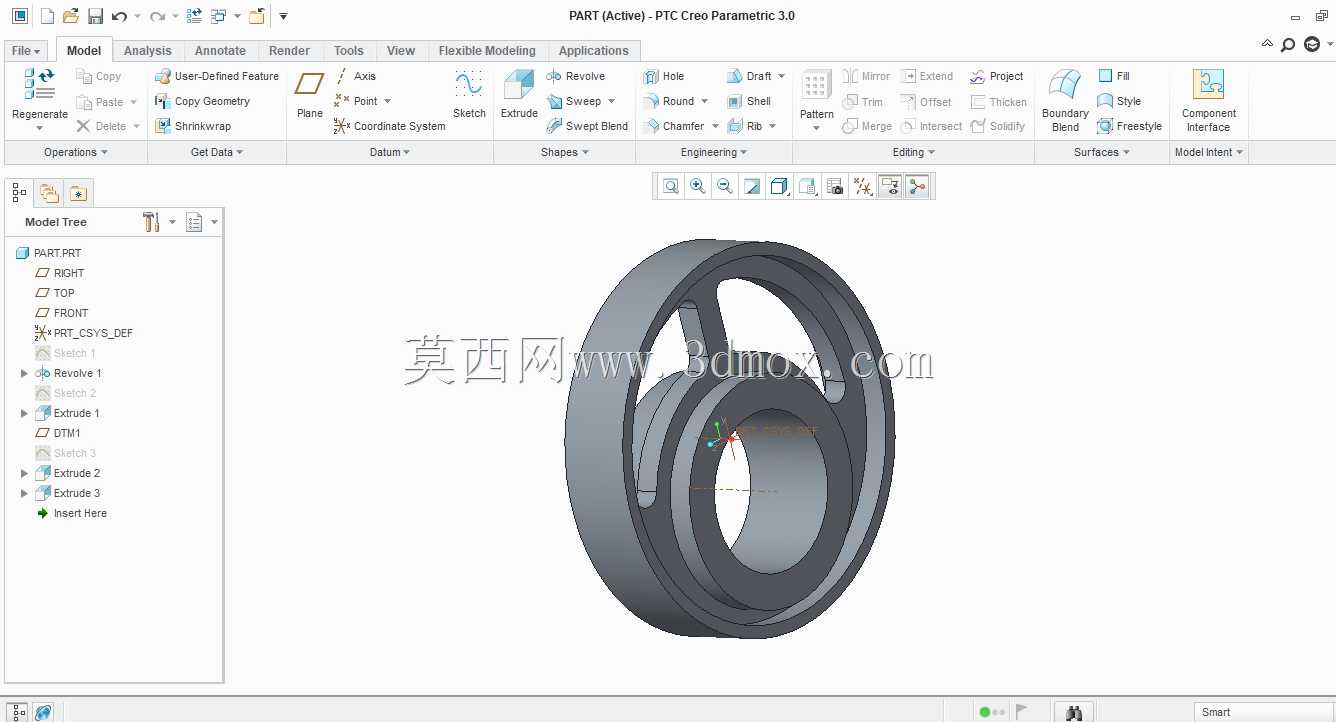
Task: Expand the Extrude 1 feature
Action: [25, 413]
